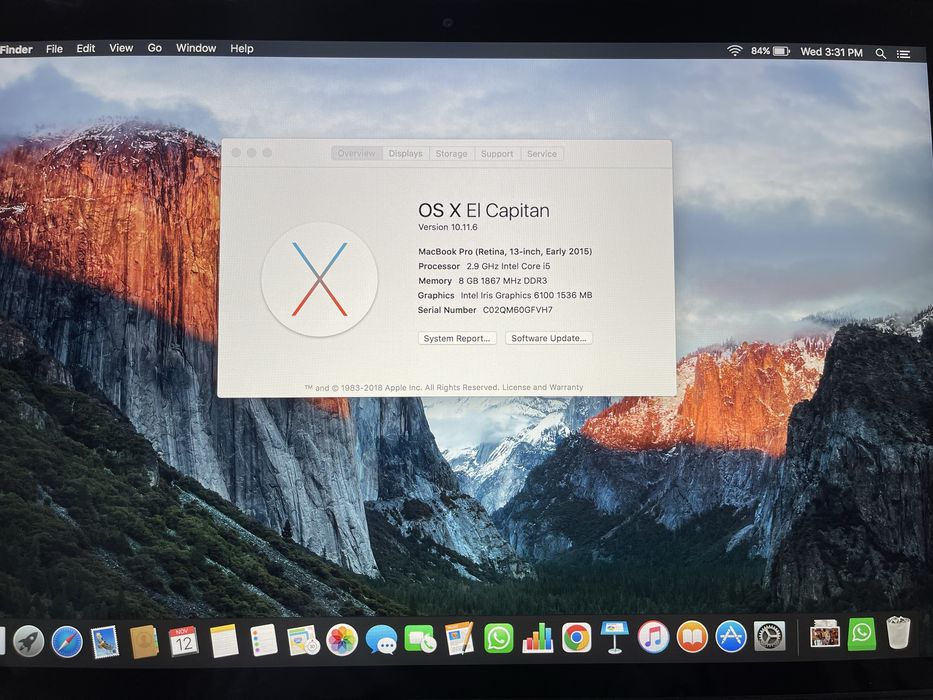This screenshot has width=933, height=700.
Task: Open the Reminders app in Dock
Action: tap(264, 640)
